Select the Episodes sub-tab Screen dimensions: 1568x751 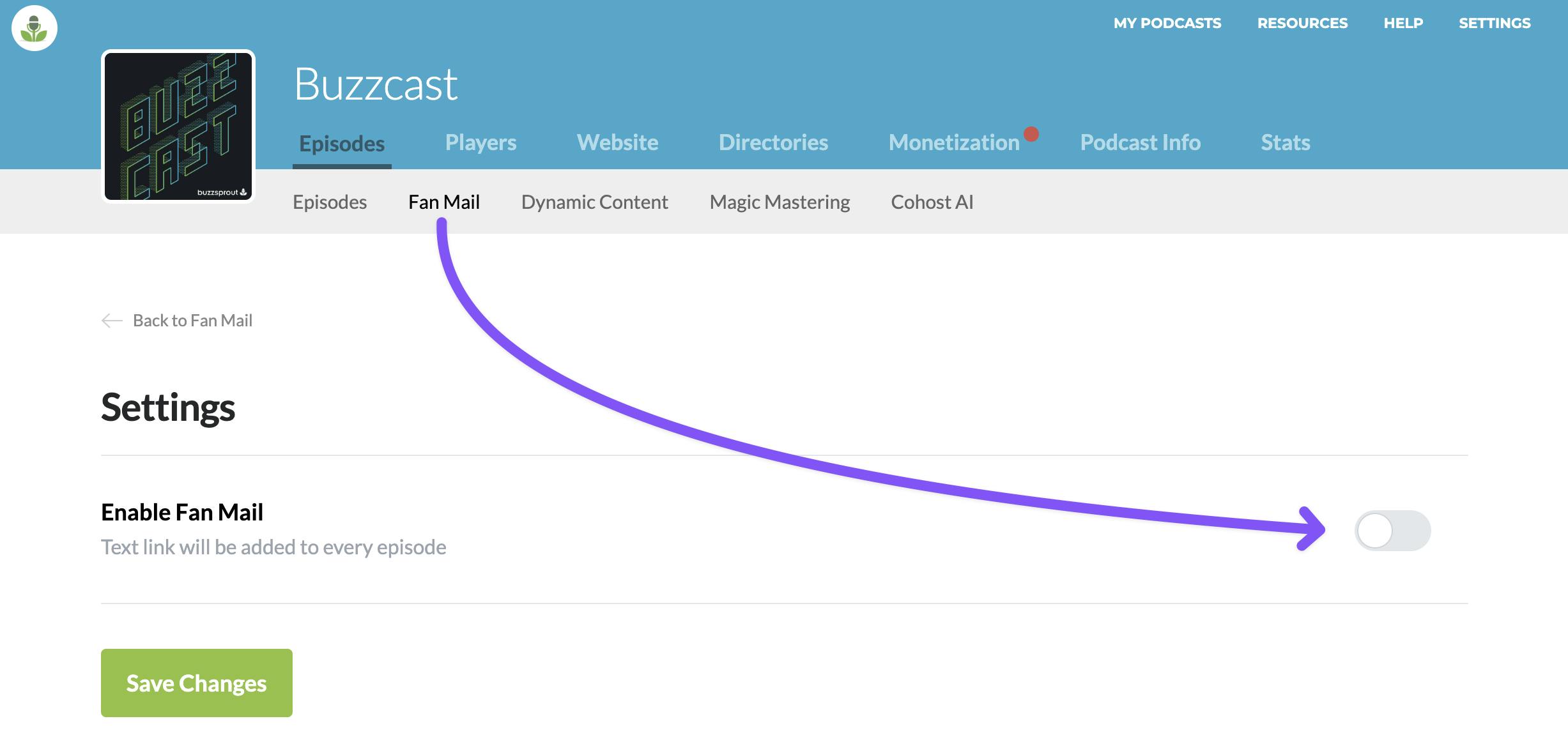coord(330,202)
